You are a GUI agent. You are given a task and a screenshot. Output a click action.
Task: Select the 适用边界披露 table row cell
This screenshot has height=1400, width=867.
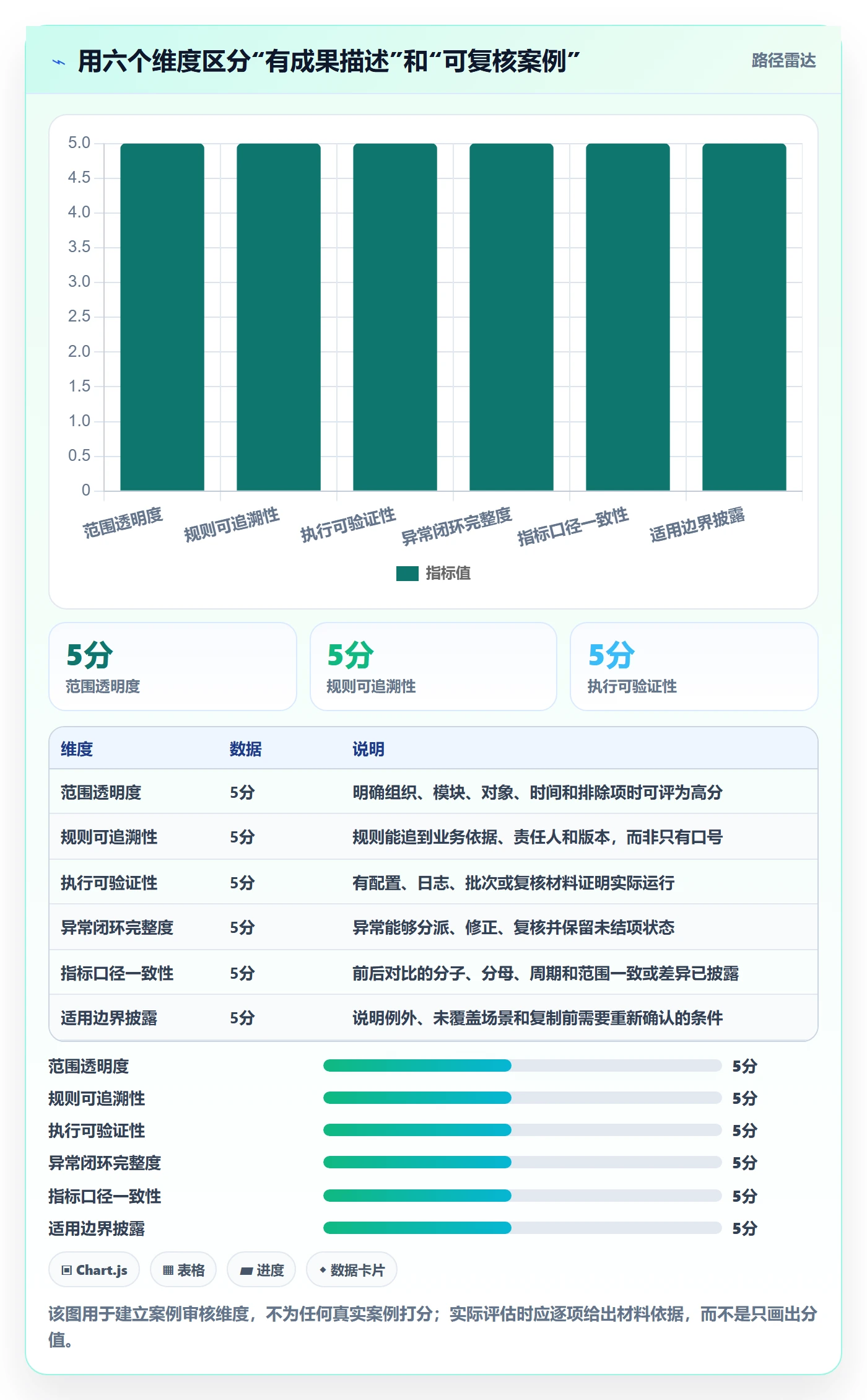click(109, 1018)
